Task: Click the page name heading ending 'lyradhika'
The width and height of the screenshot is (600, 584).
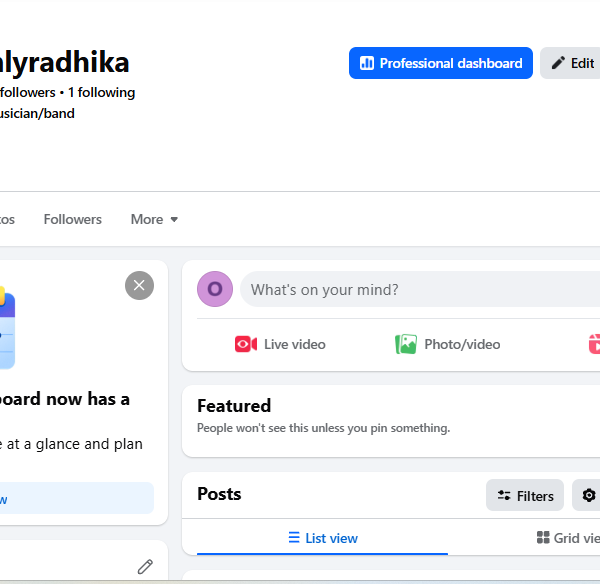Action: click(64, 63)
